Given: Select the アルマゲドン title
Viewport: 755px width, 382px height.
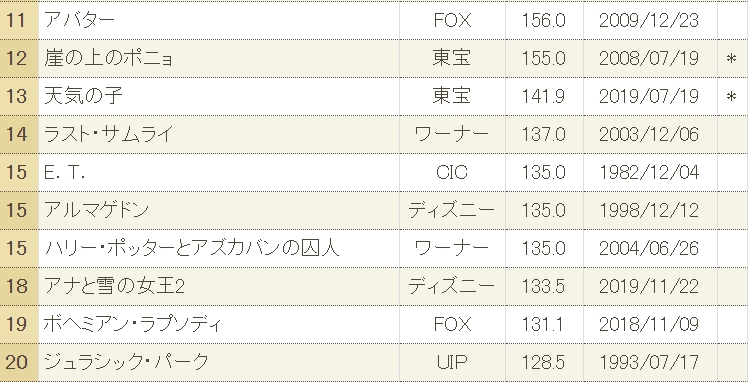Looking at the screenshot, I should [x=97, y=210].
